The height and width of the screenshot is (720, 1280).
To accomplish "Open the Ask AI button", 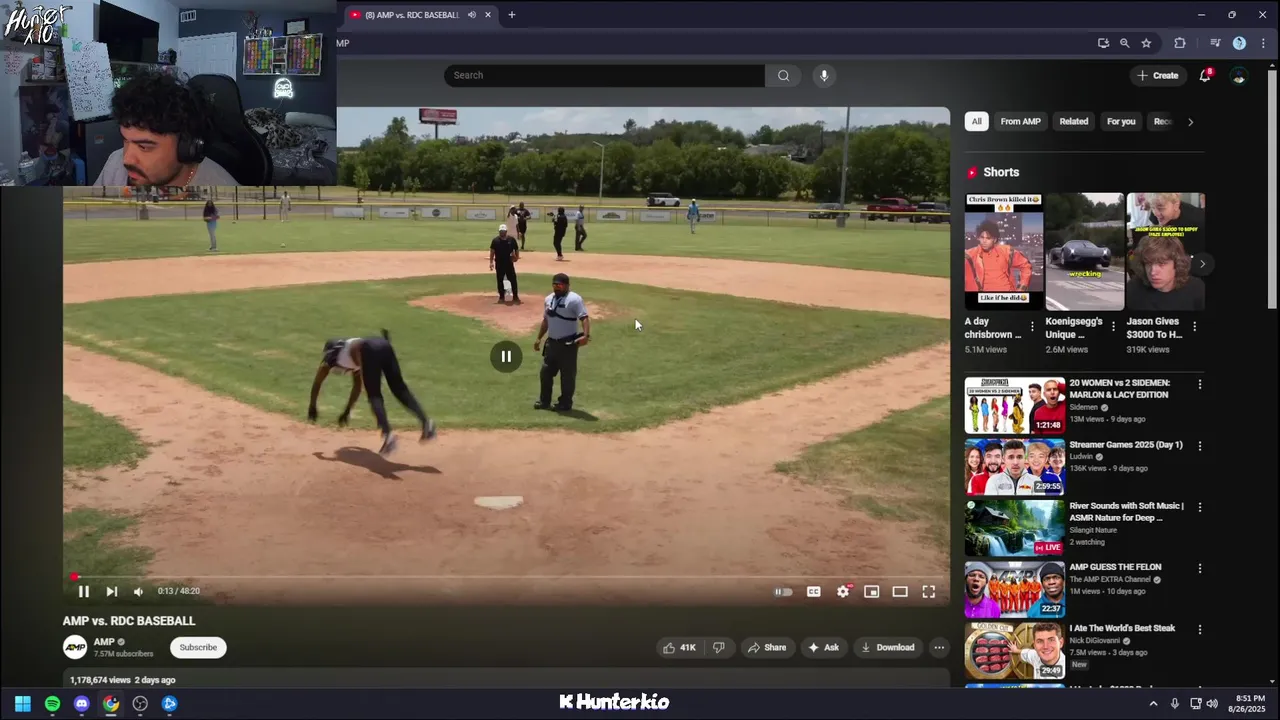I will pos(823,648).
